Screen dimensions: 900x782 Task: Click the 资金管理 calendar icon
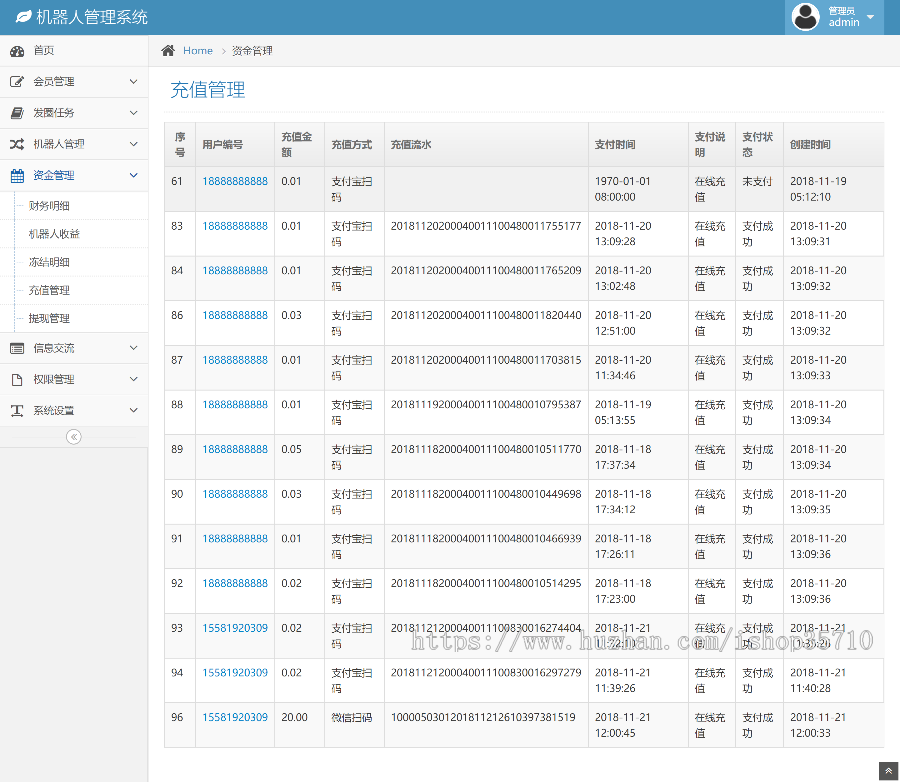(x=17, y=176)
